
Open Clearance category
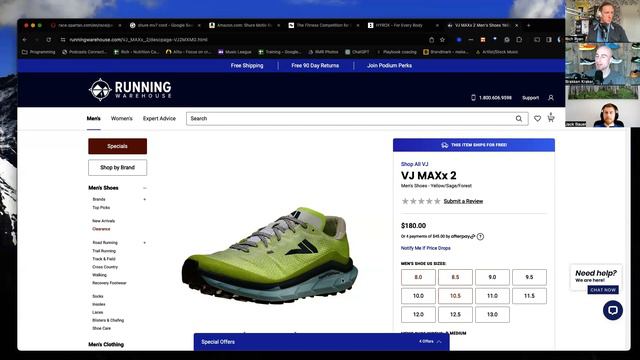click(101, 229)
